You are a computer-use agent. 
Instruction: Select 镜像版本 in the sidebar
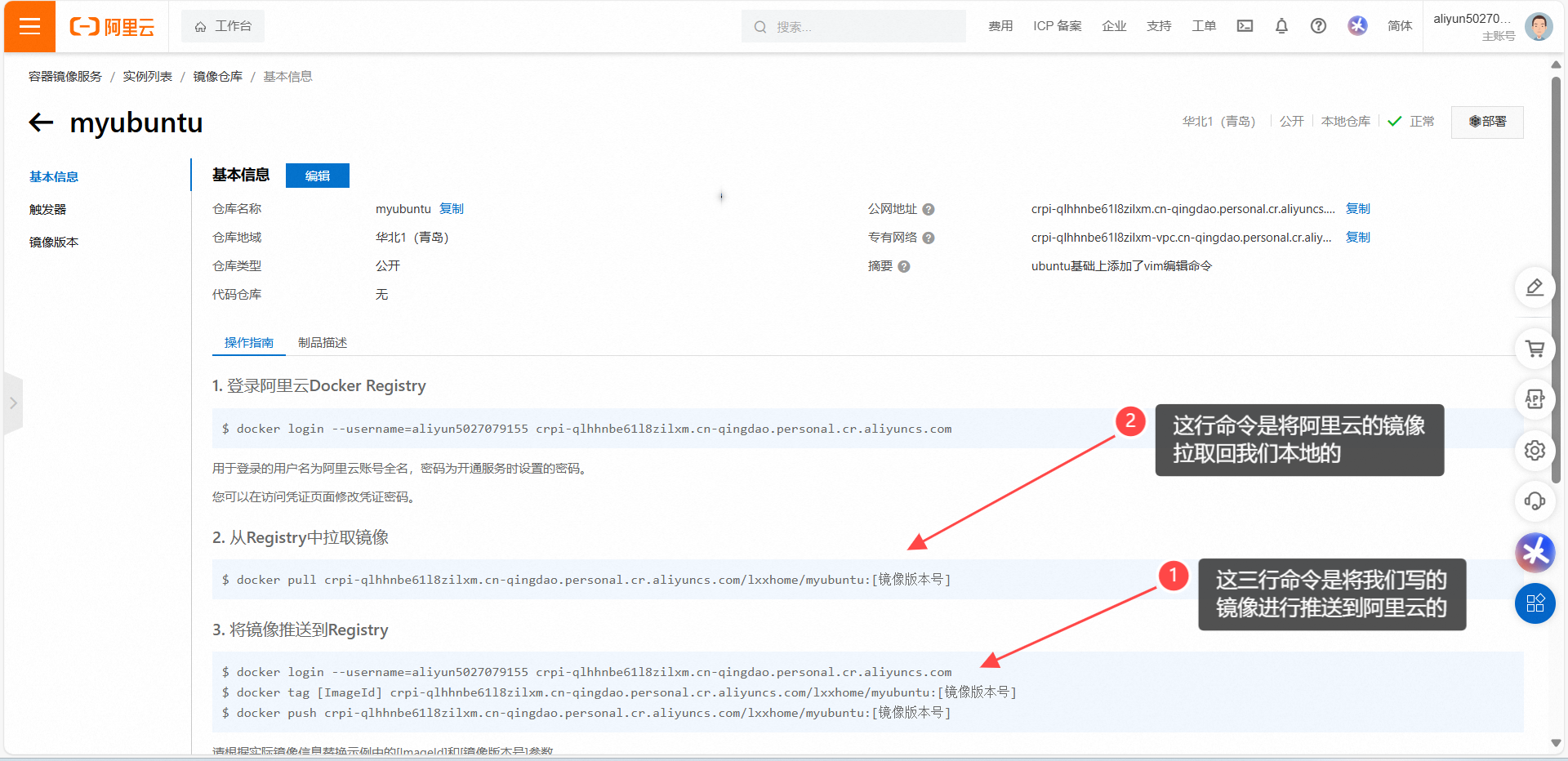tap(54, 242)
